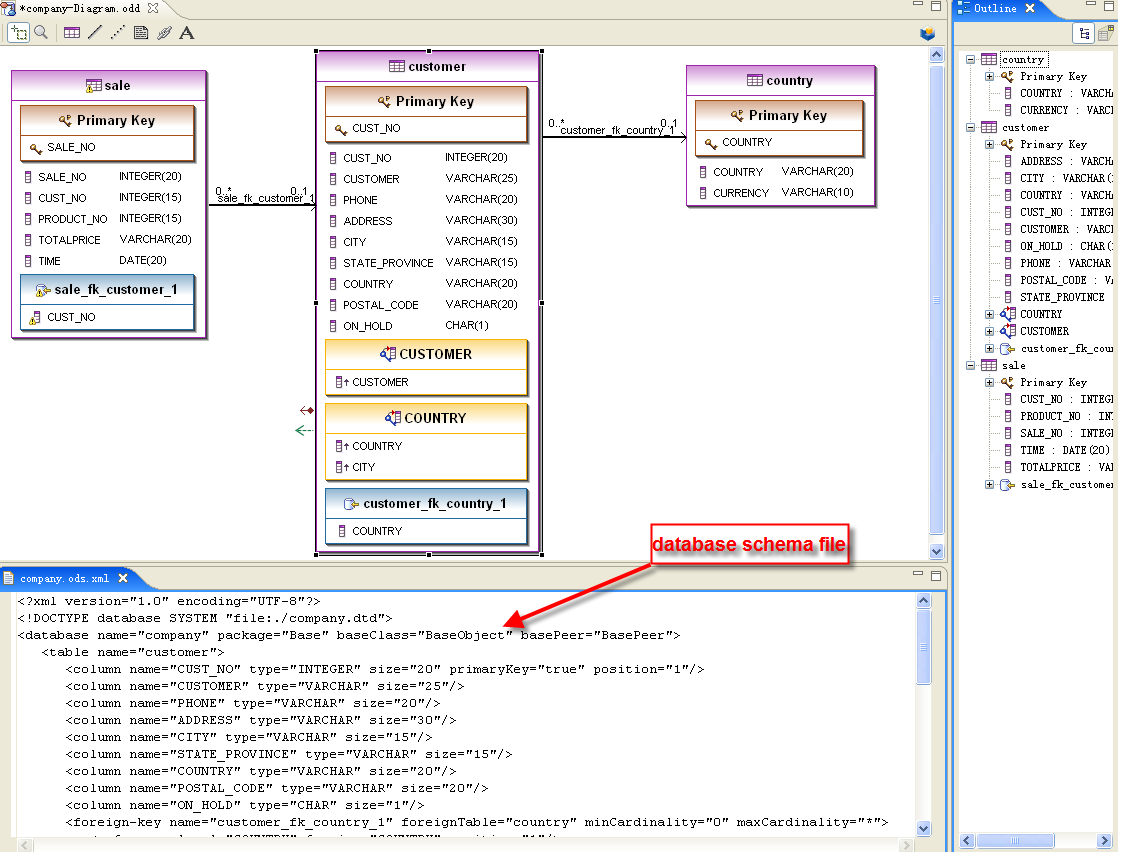Screen dimensions: 1121x856
Task: Close the Outline view
Action: (x=1030, y=9)
